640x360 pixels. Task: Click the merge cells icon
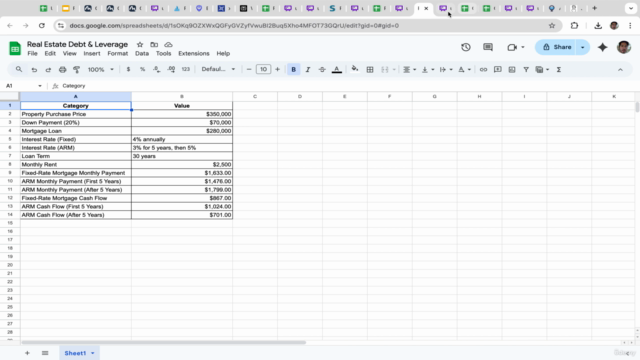click(x=384, y=70)
